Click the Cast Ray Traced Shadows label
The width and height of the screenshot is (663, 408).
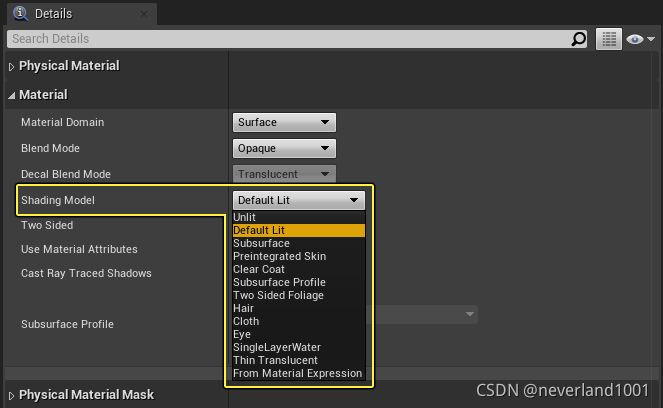tap(86, 273)
